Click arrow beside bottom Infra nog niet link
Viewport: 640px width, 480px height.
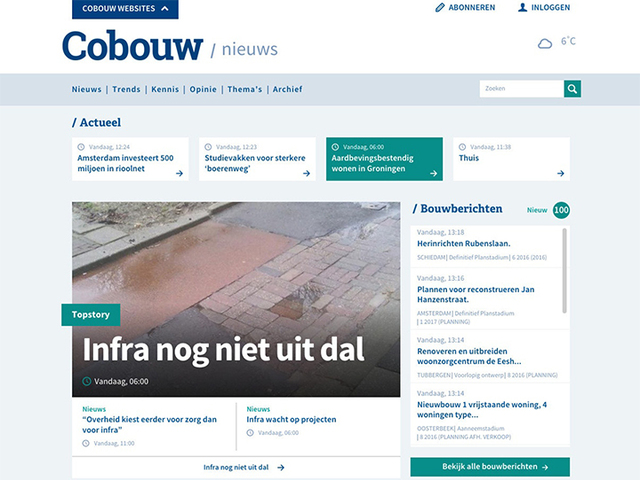[280, 468]
